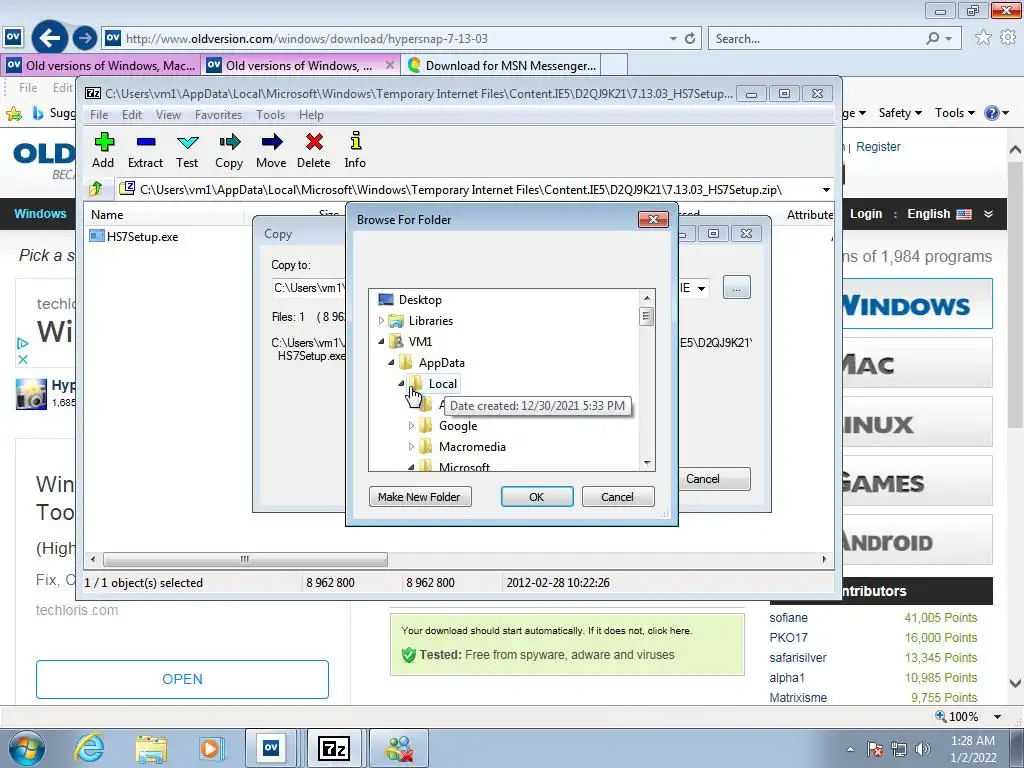The width and height of the screenshot is (1024, 768).
Task: Click the Delete icon in 7-Zip toolbar
Action: coord(314,142)
